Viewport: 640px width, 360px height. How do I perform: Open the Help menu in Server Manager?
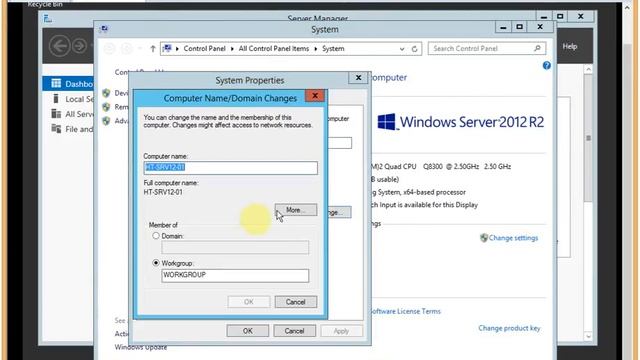click(x=569, y=47)
